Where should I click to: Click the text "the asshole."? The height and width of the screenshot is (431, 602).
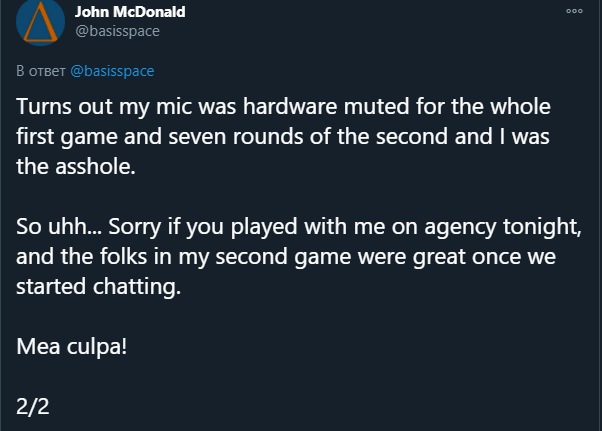point(74,167)
